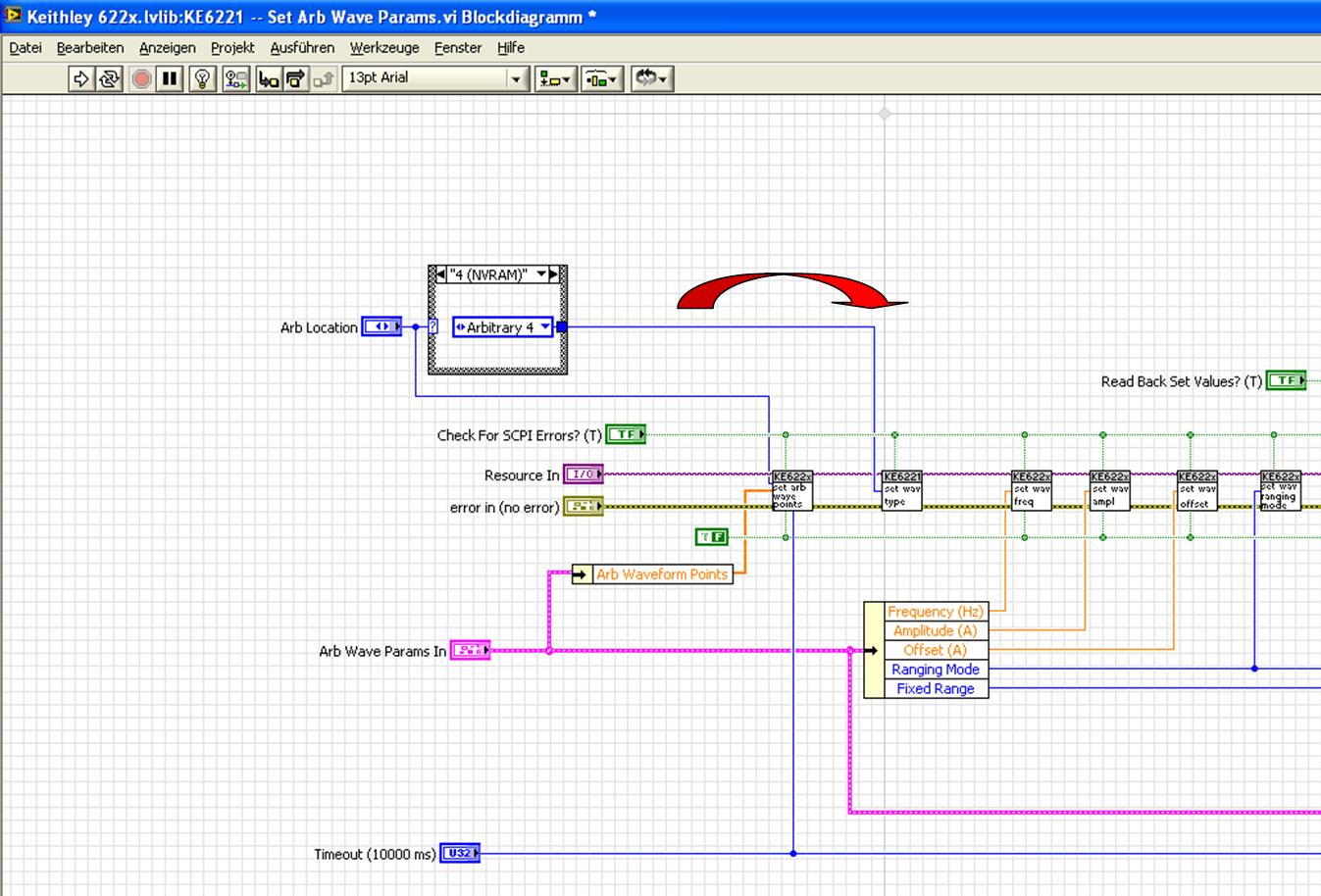
Task: Open the Ausführen menu
Action: click(x=302, y=47)
